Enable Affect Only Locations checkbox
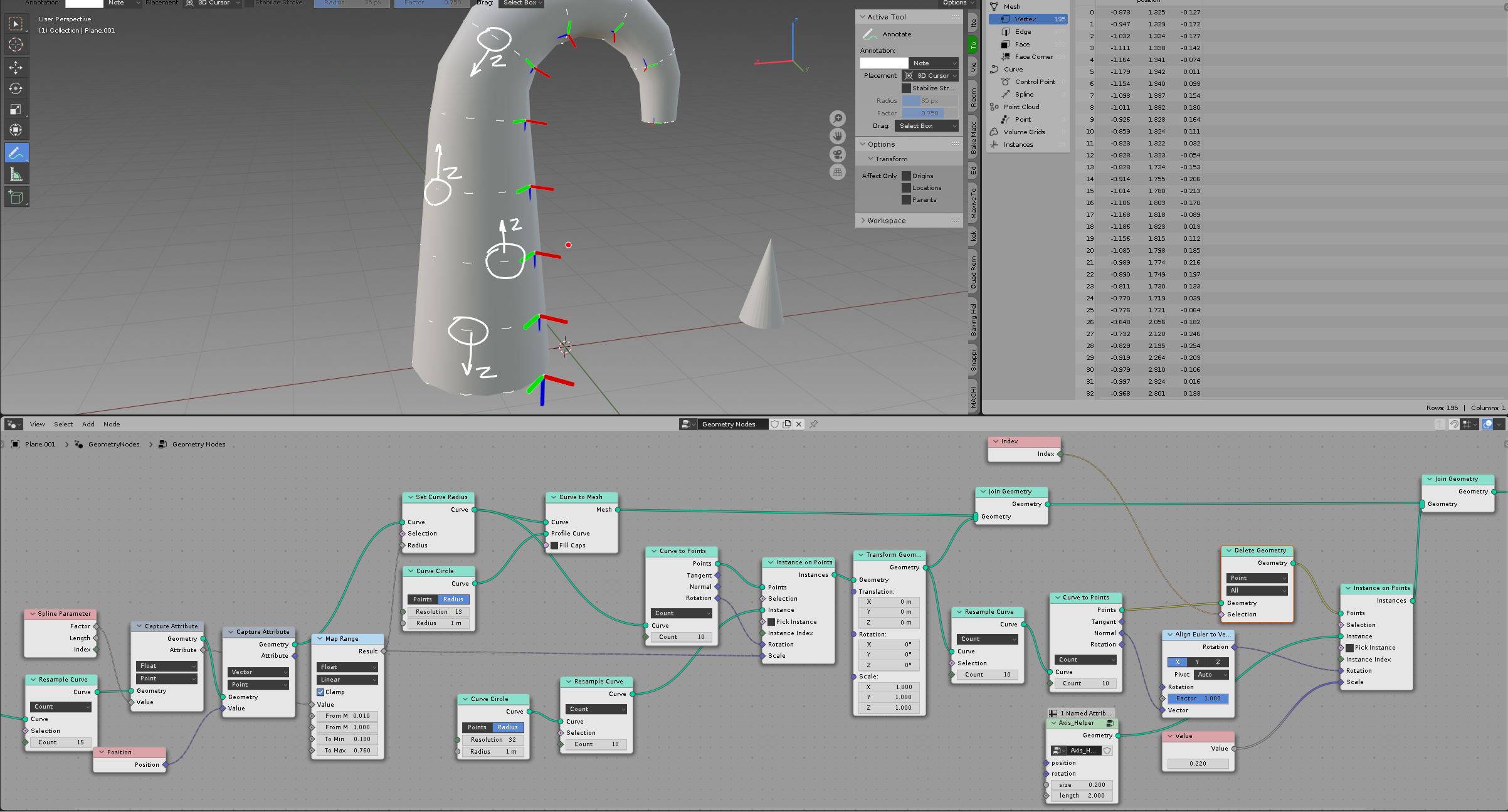Image resolution: width=1508 pixels, height=812 pixels. (906, 188)
